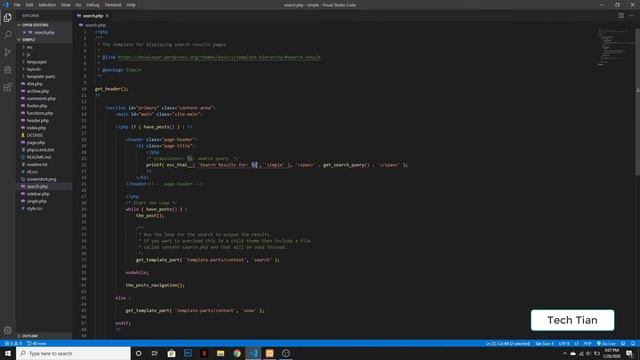Viewport: 640px width, 360px height.
Task: Open File Explorer on taskbar
Action: 220,353
